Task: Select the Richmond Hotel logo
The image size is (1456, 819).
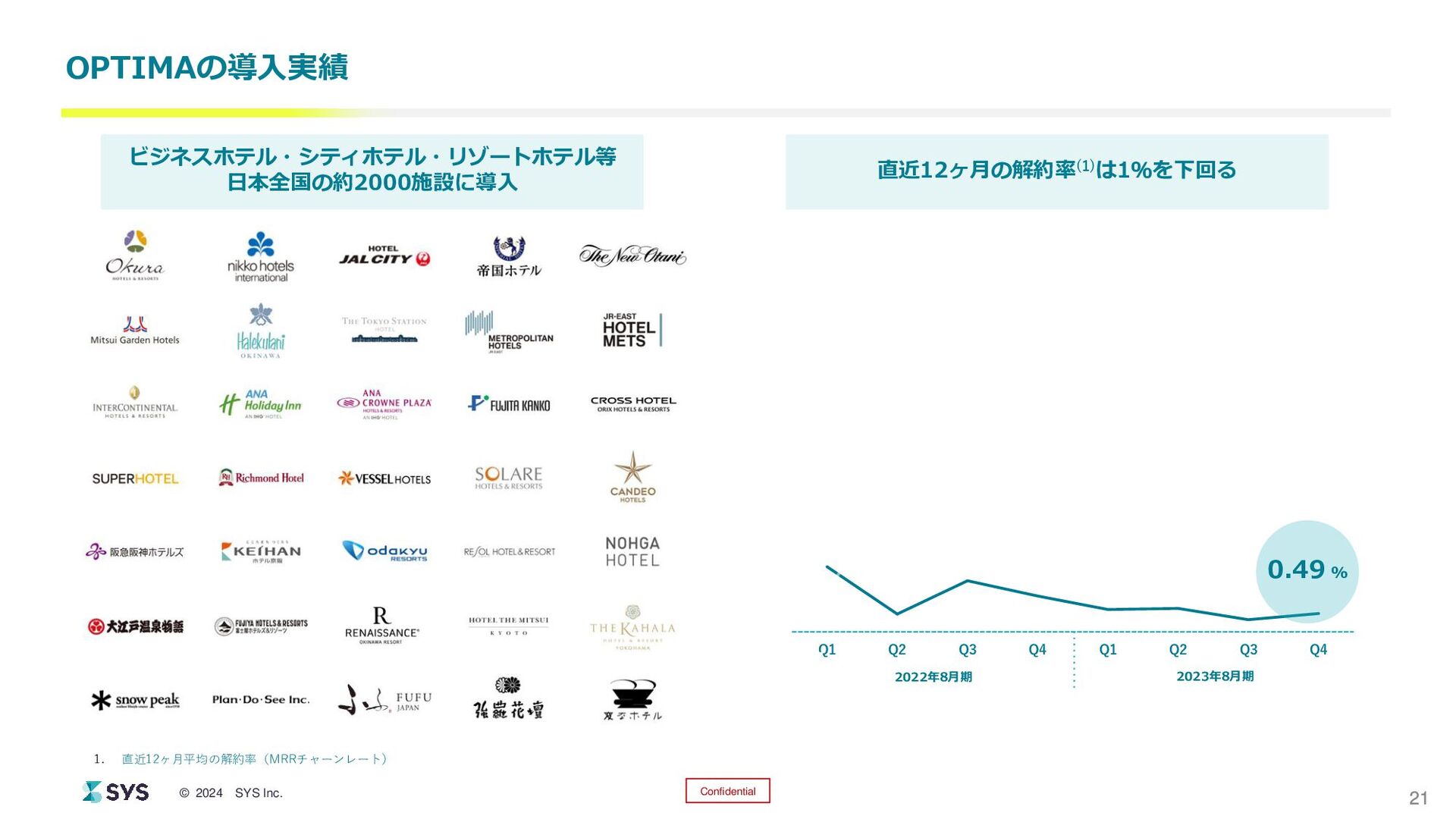Action: (261, 478)
